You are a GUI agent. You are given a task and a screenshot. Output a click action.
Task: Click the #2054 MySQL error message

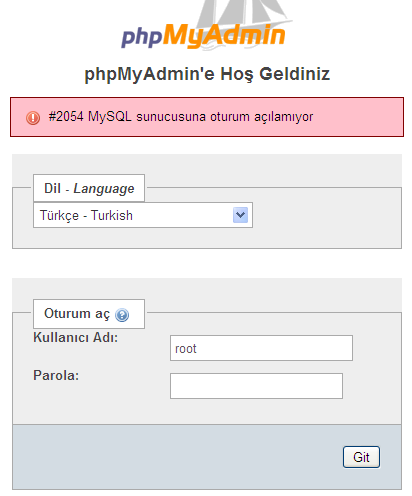[181, 117]
